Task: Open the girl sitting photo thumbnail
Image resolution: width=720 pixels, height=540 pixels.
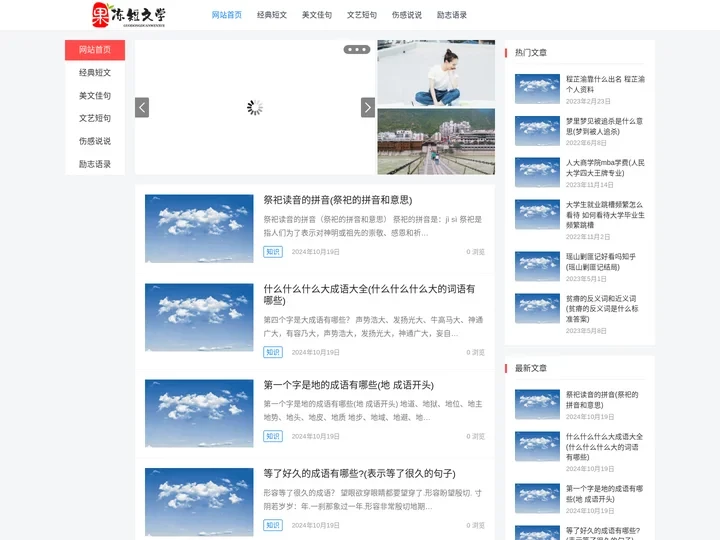Action: click(436, 73)
